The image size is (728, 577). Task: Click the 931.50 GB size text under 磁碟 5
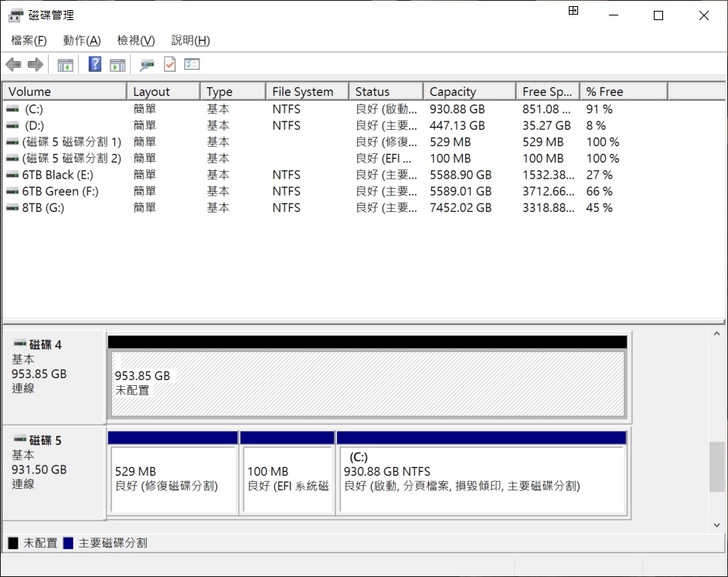39,470
